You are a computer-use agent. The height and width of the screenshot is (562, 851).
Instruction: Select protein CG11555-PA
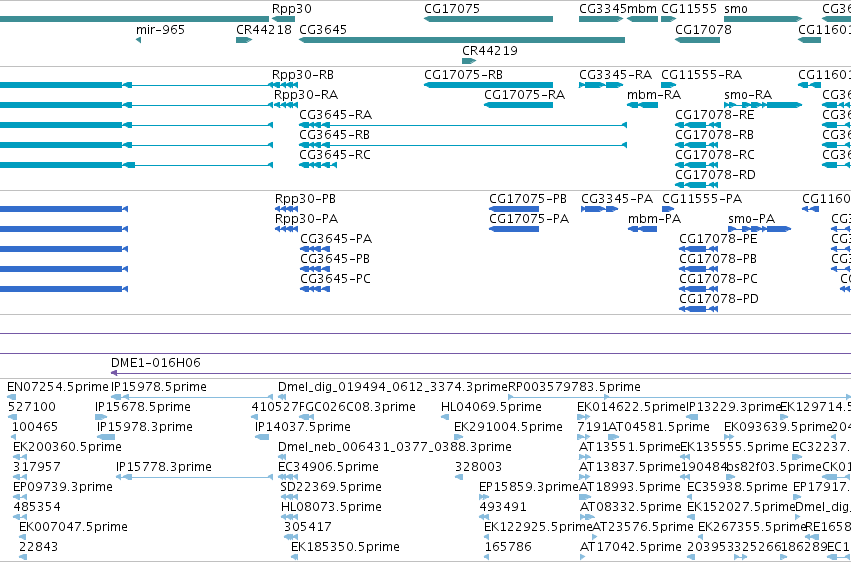(702, 199)
